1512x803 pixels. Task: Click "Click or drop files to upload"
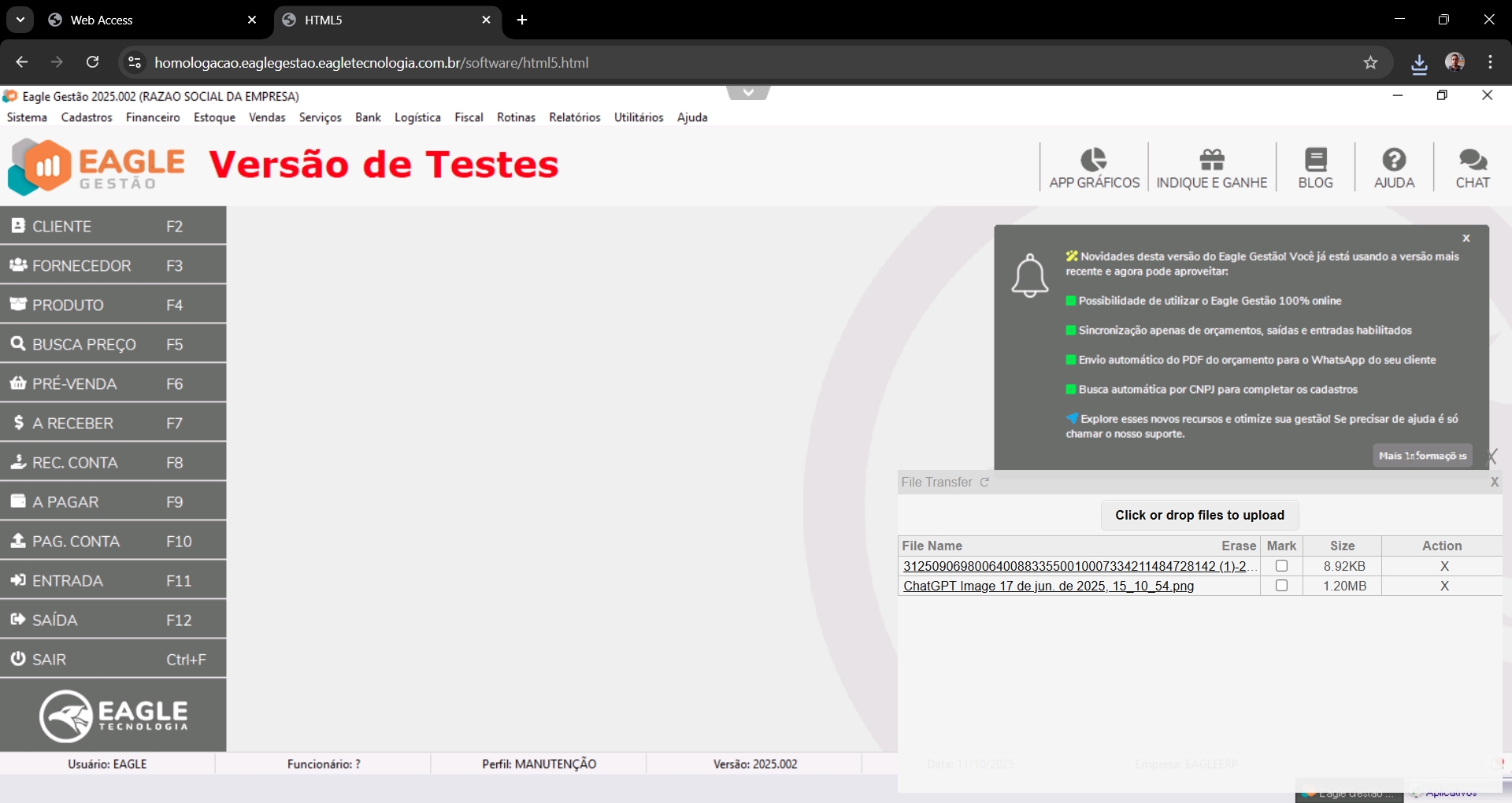(x=1199, y=515)
